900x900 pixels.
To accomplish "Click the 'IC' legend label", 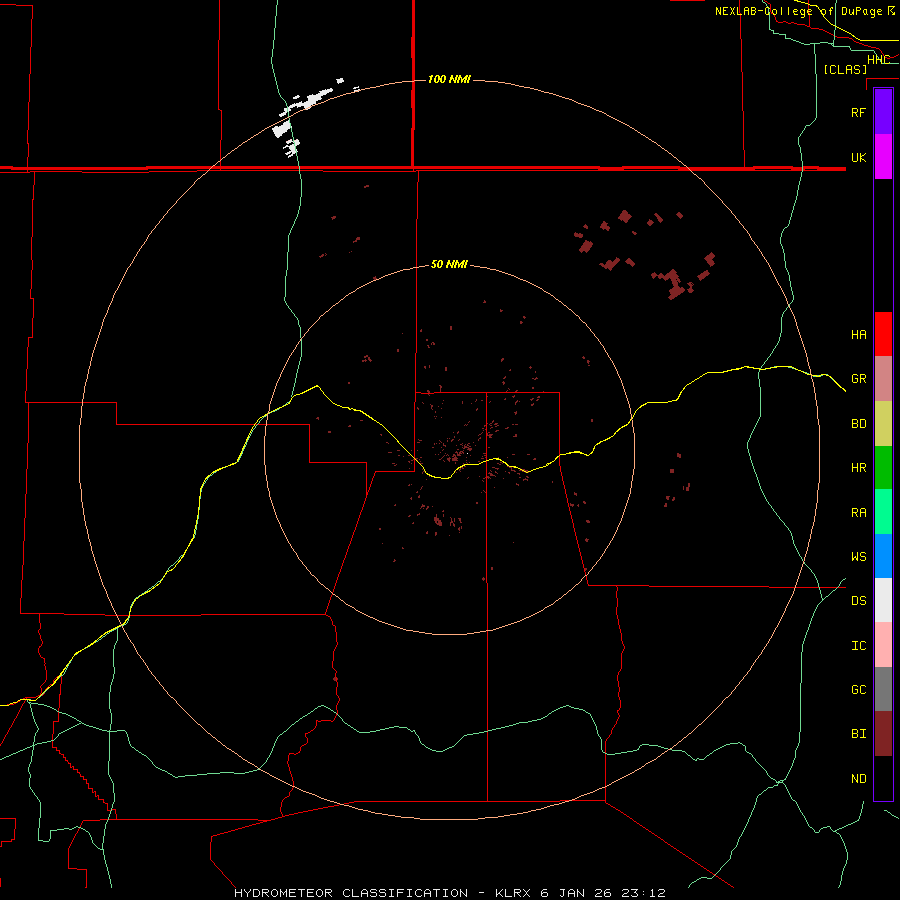I will (x=858, y=646).
